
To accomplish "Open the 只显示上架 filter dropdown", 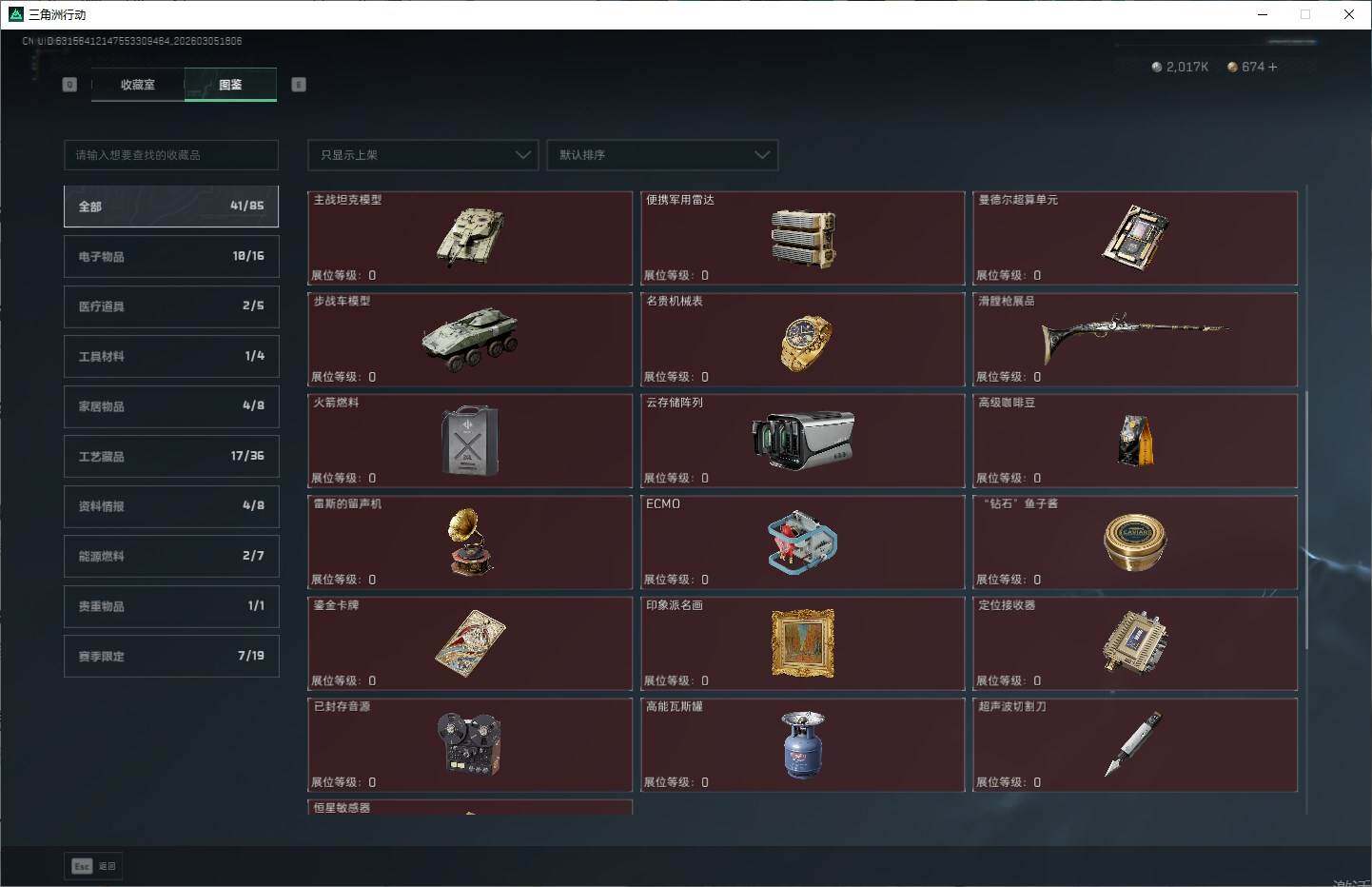I will pos(423,155).
